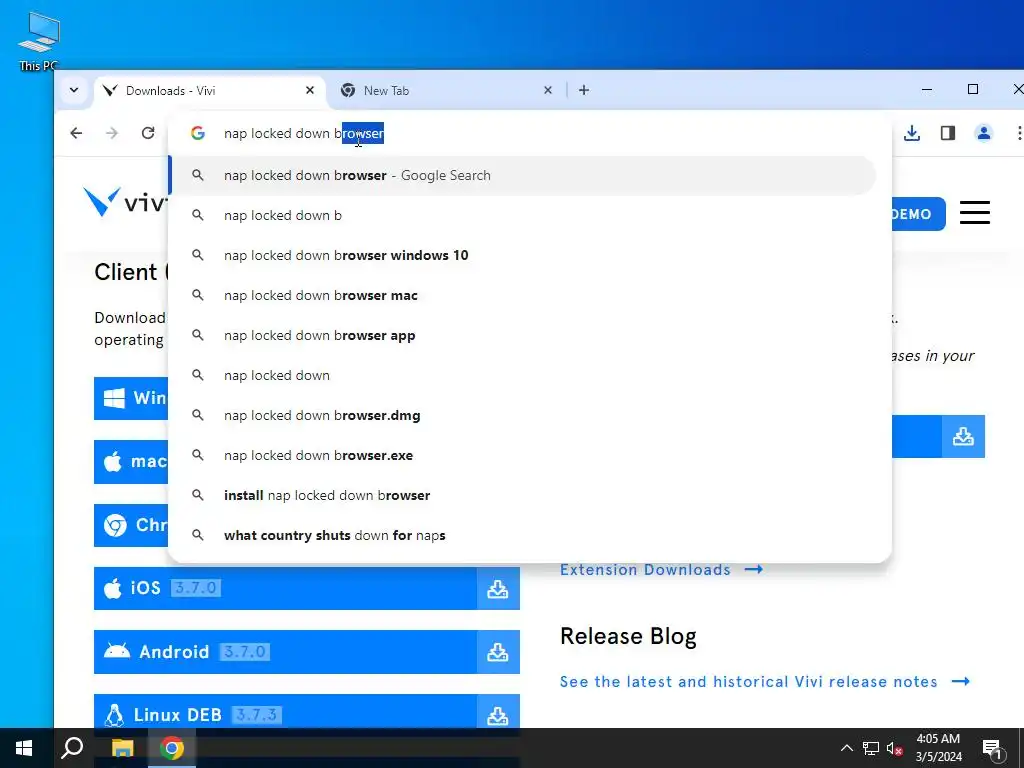Open 'See the latest and historical Vivi release notes'
Image resolution: width=1024 pixels, height=768 pixels.
pos(765,682)
